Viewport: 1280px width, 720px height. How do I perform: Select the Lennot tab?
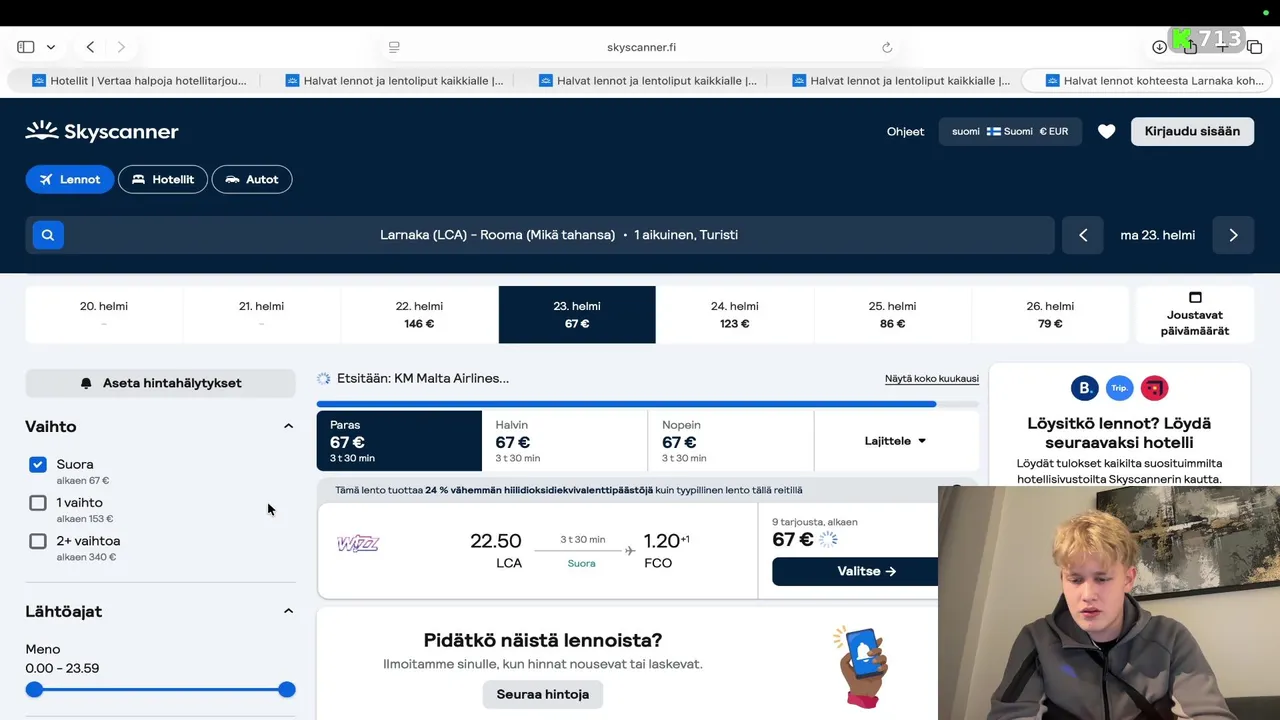[70, 179]
